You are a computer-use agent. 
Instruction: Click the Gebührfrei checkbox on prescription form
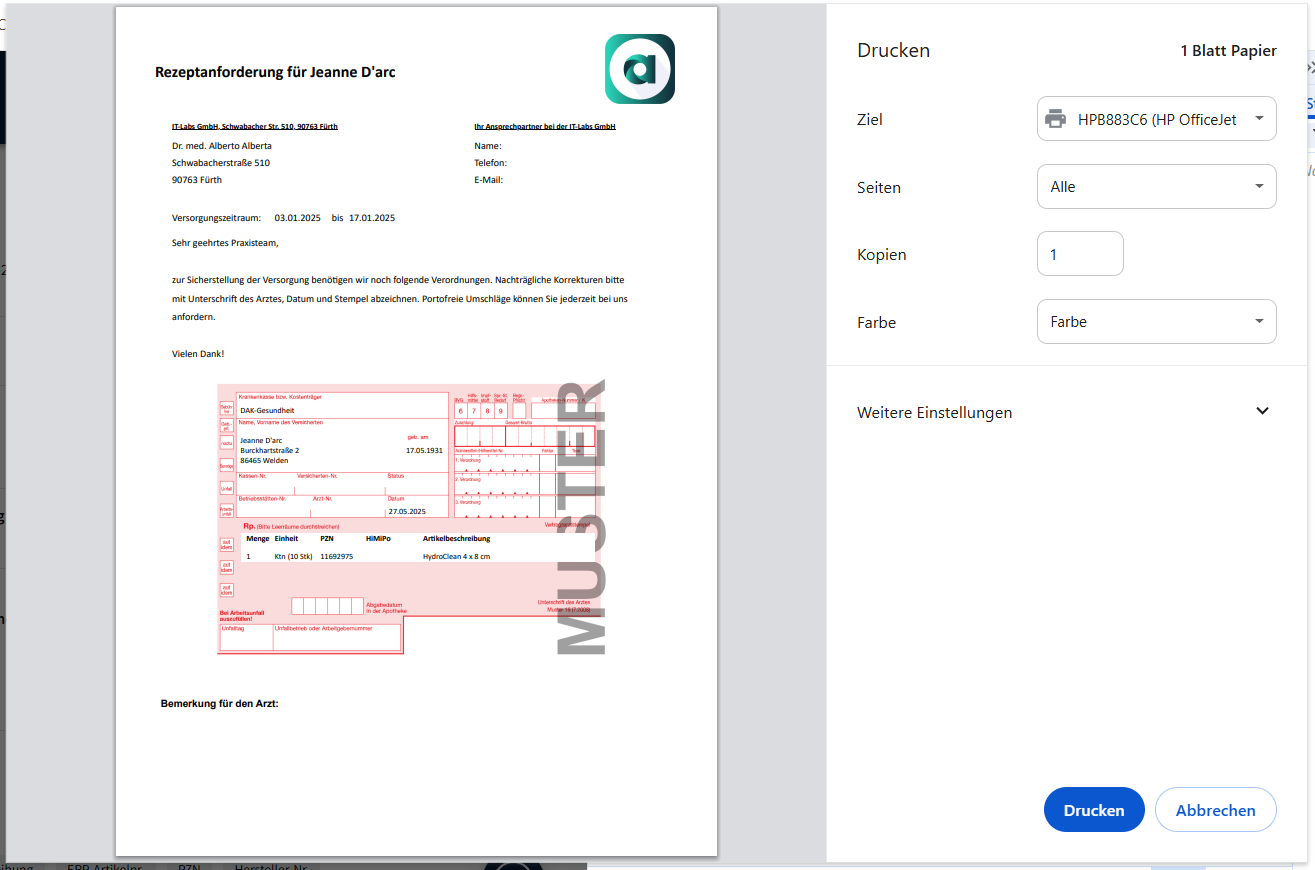coord(226,408)
